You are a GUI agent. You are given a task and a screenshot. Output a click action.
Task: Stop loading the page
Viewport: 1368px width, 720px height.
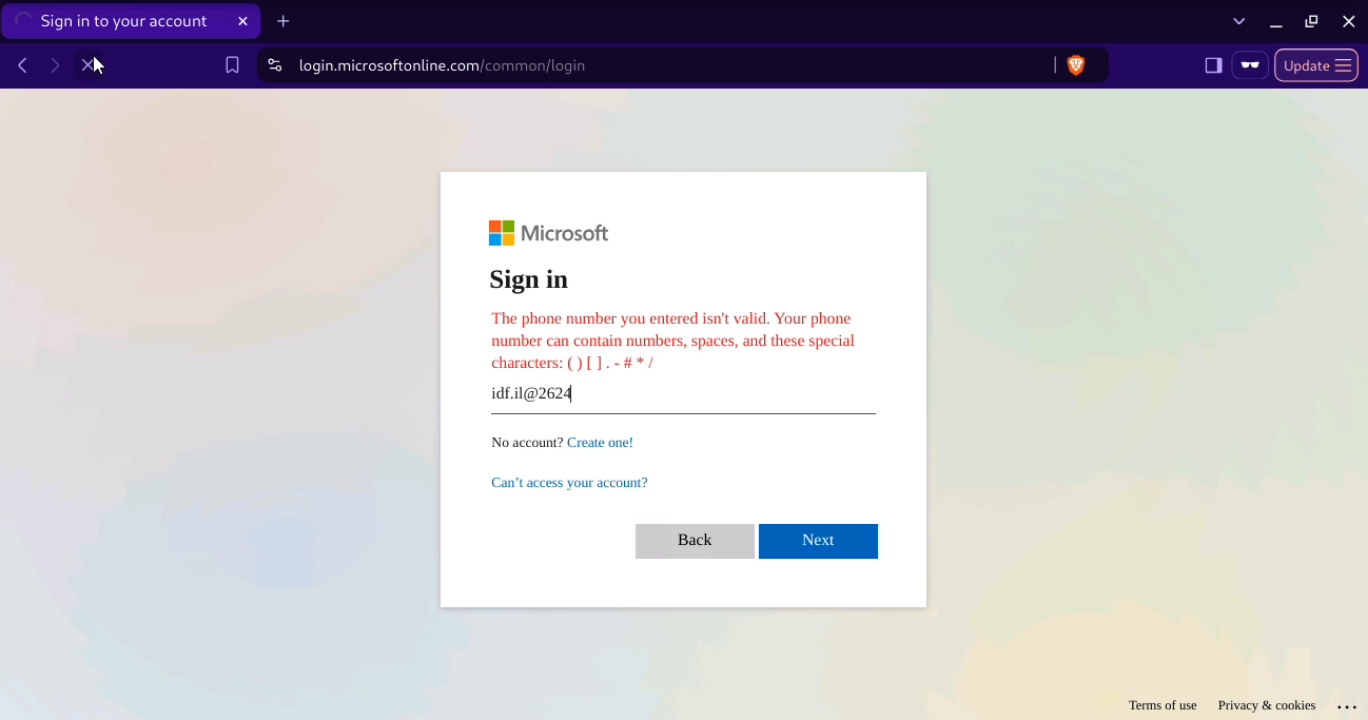[89, 65]
